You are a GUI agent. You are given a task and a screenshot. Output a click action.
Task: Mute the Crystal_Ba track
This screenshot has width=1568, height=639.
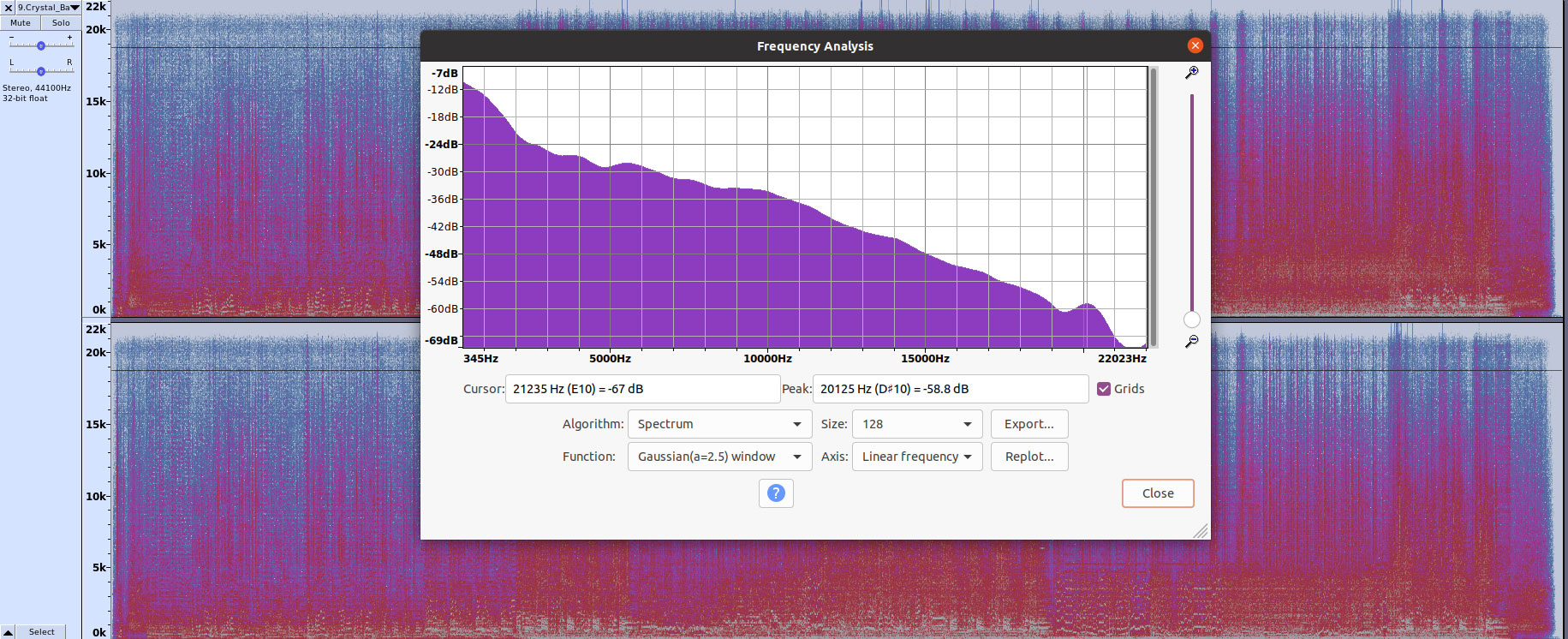[x=21, y=23]
